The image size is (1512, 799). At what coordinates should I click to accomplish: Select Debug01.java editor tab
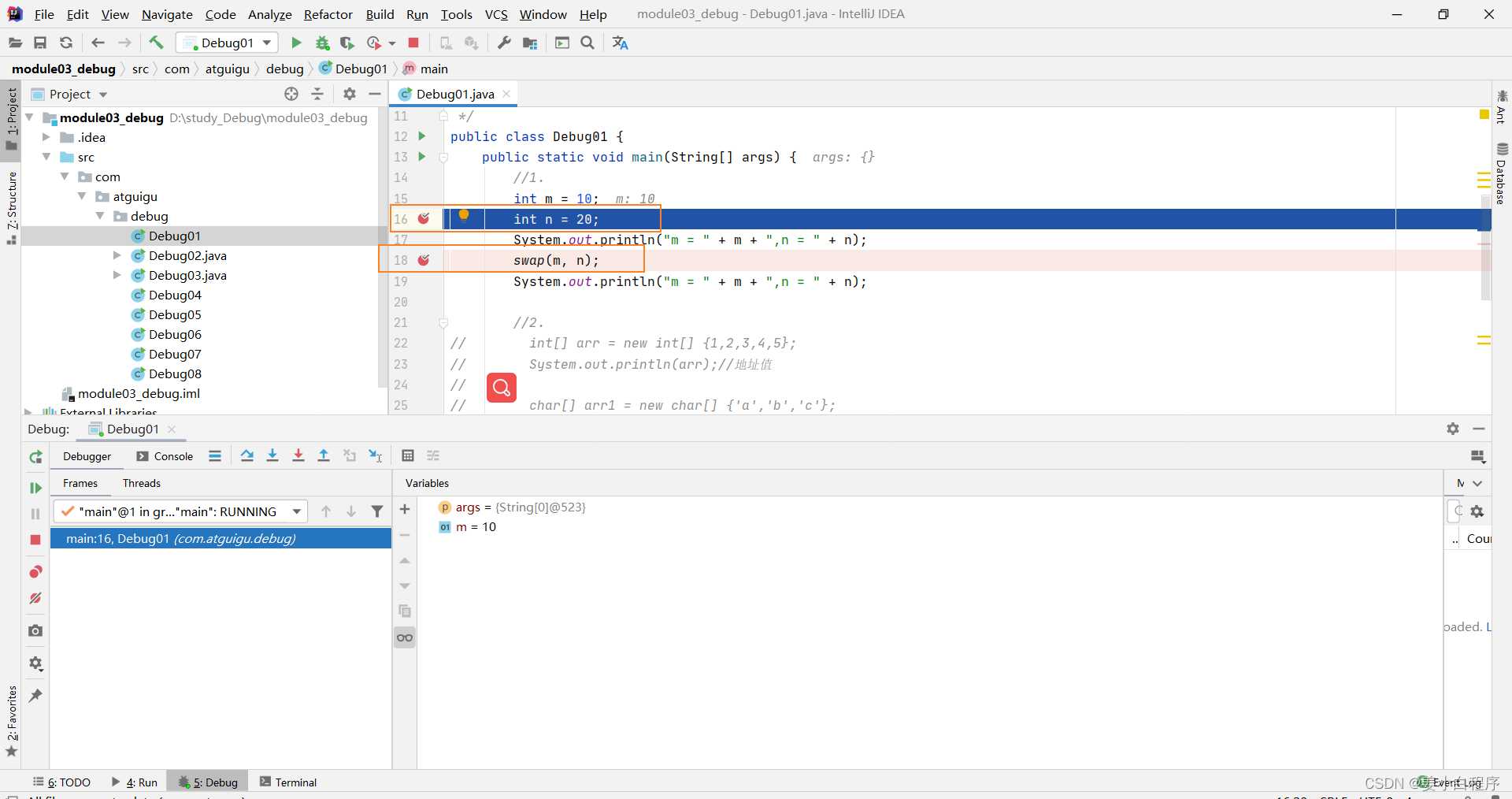(454, 94)
